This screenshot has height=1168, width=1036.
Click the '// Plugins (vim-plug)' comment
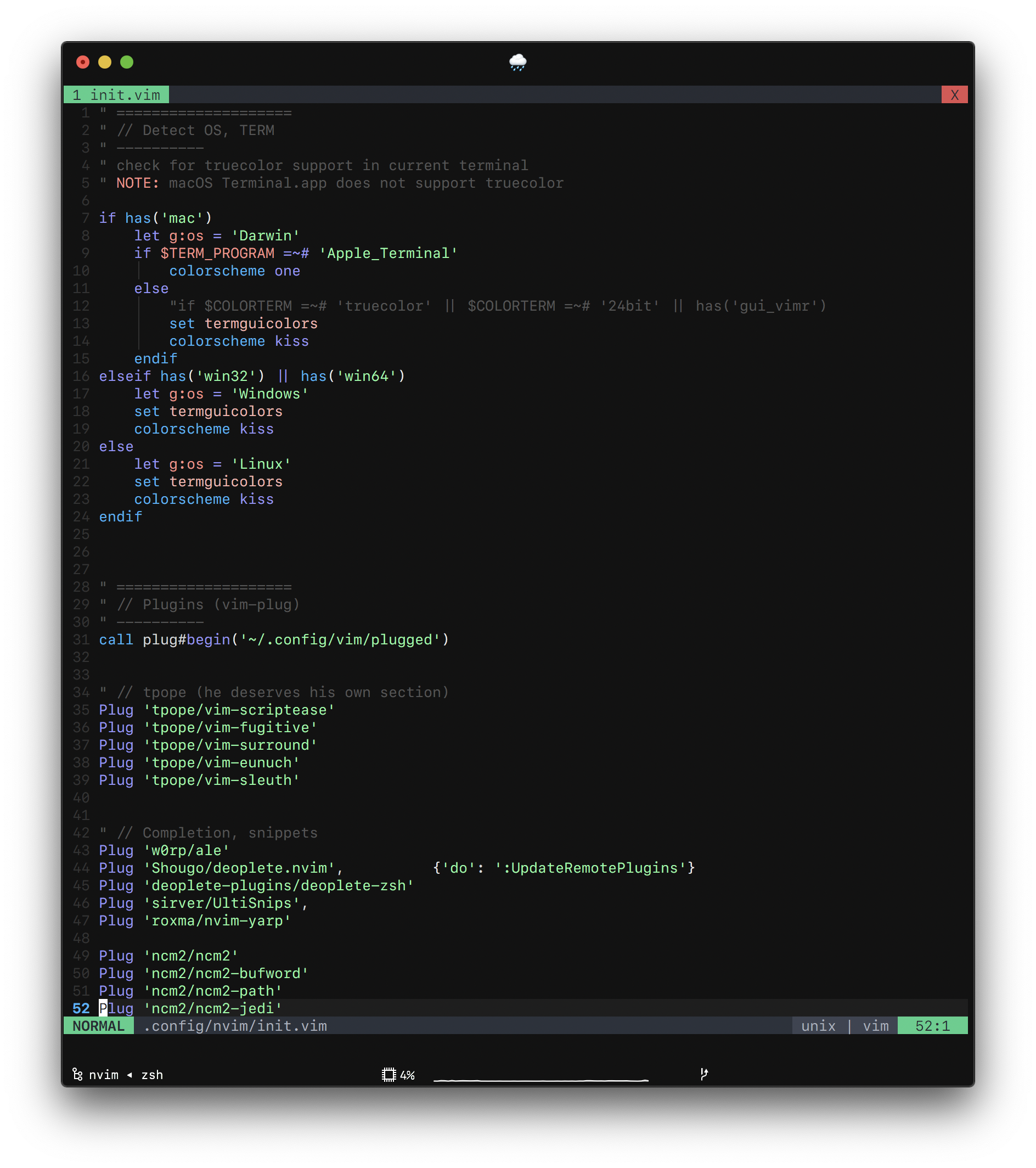pyautogui.click(x=209, y=604)
